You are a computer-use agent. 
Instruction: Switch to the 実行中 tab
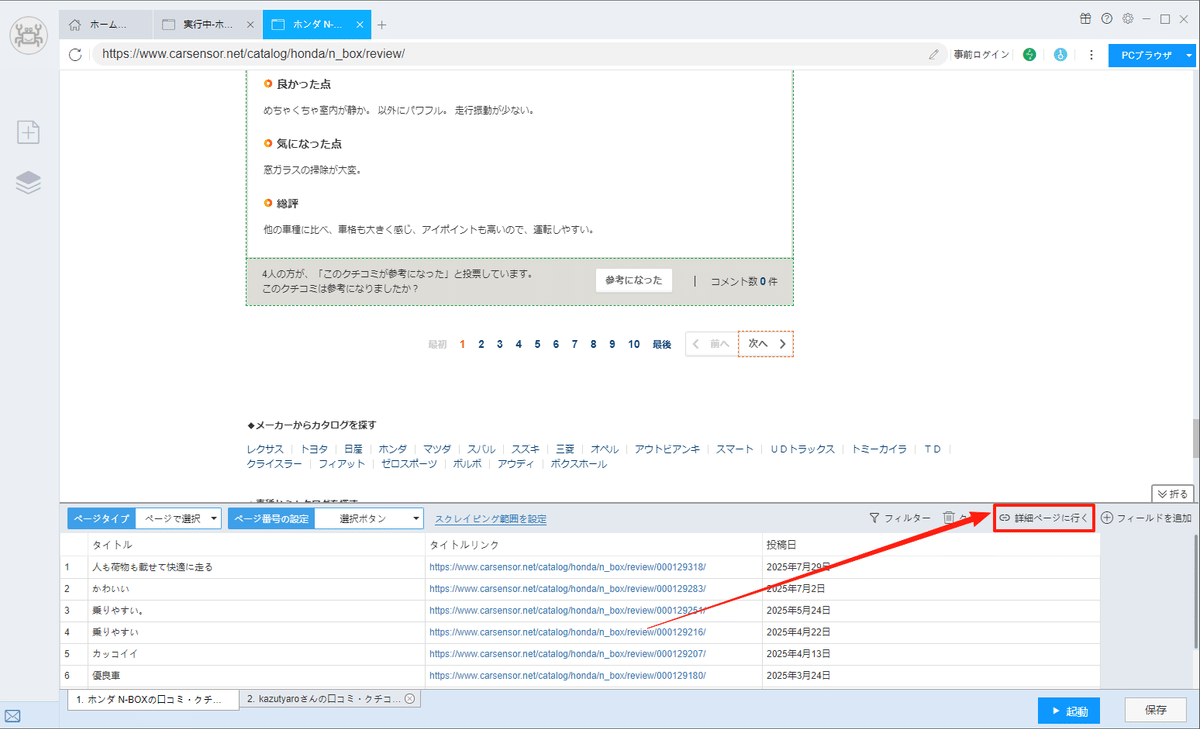[x=208, y=24]
